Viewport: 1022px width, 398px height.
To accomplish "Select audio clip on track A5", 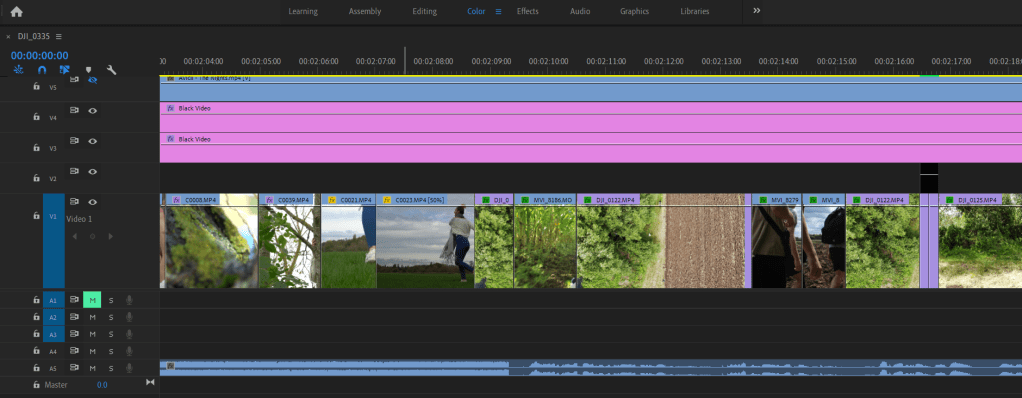I will tap(591, 368).
